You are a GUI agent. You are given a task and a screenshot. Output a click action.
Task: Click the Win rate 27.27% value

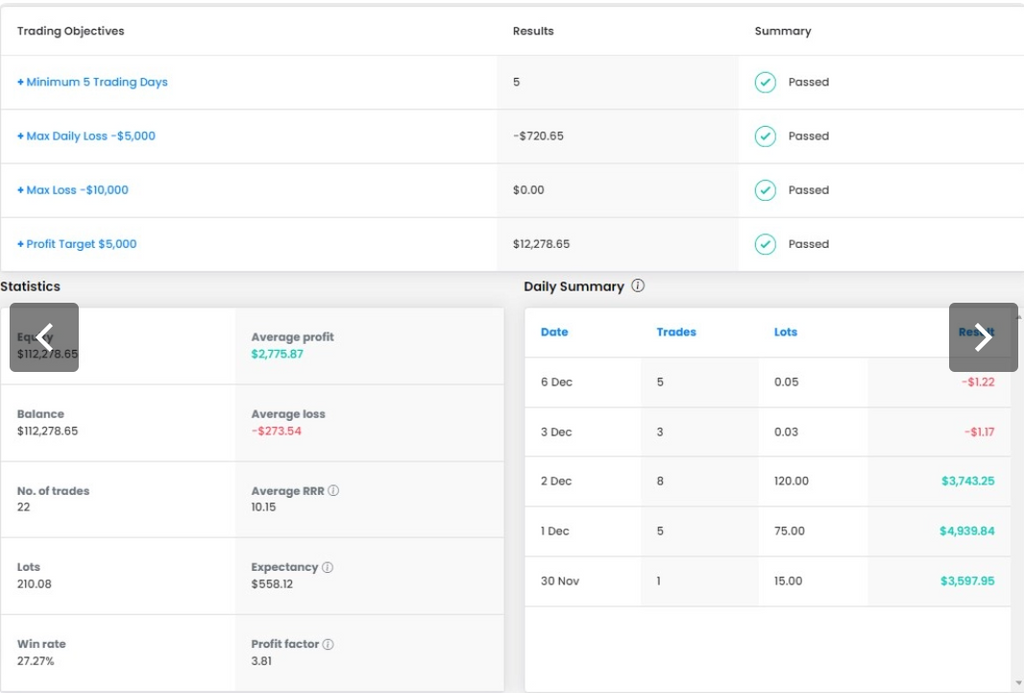(35, 661)
